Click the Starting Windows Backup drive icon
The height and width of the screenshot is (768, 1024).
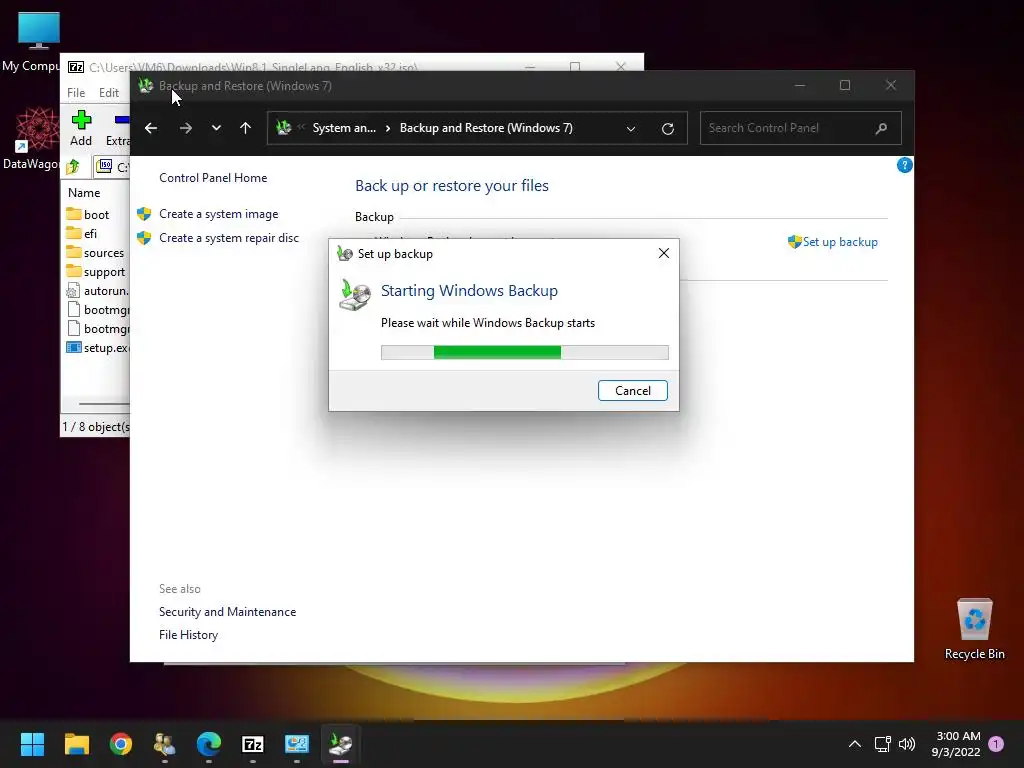pyautogui.click(x=355, y=295)
